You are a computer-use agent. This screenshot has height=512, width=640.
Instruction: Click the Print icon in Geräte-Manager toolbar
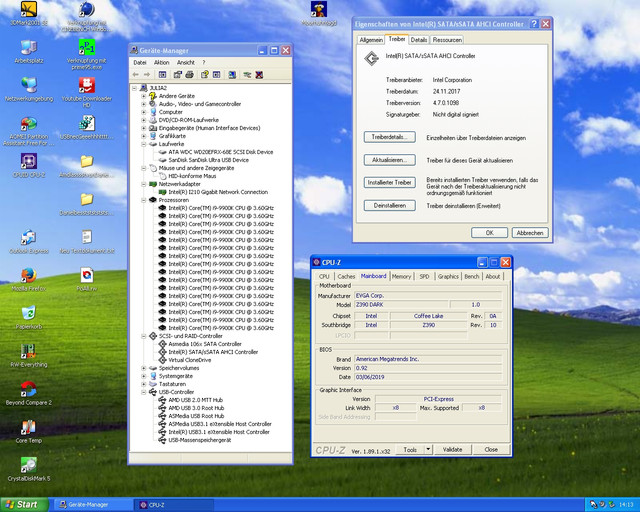[x=189, y=74]
